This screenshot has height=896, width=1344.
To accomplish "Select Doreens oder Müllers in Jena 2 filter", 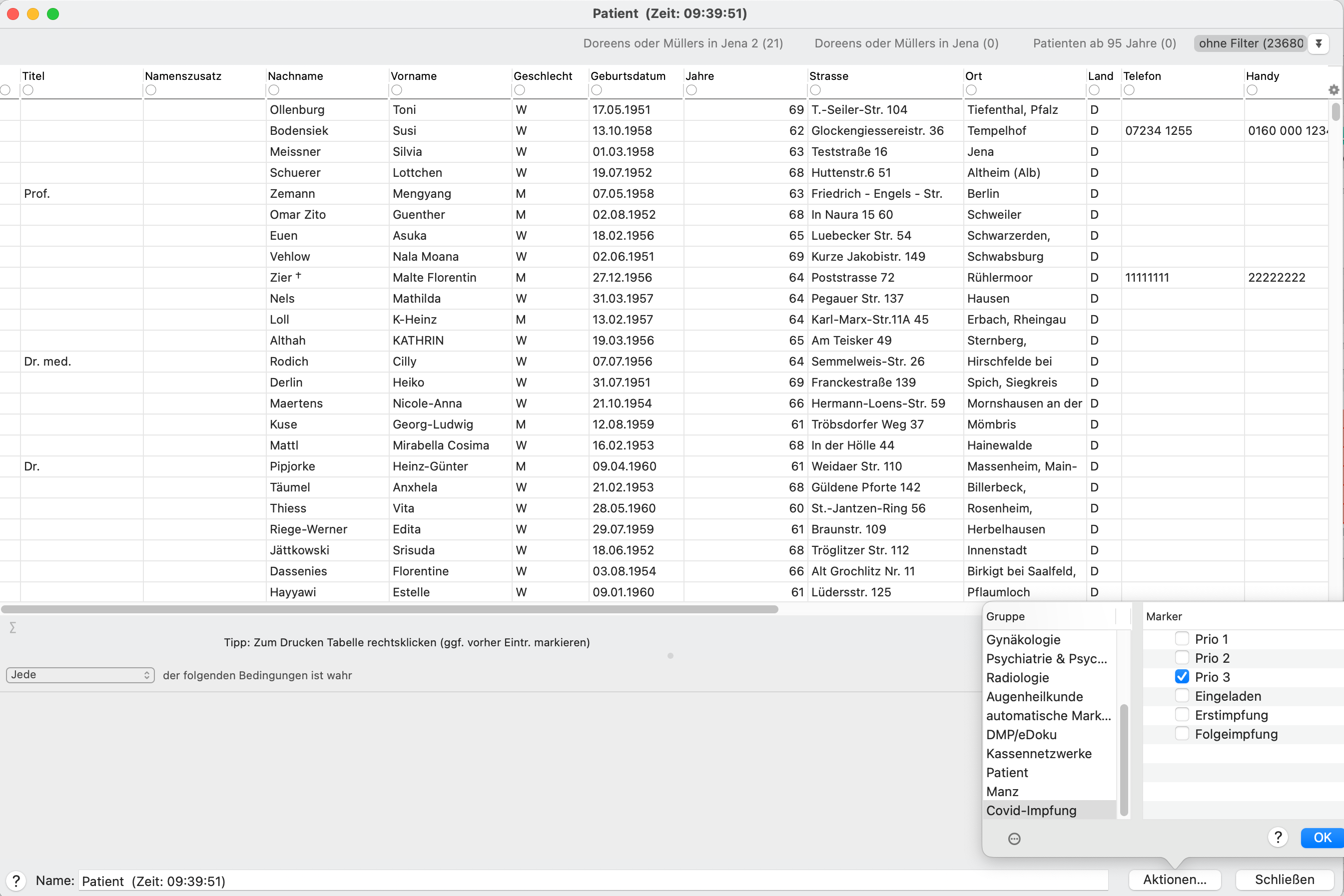I will click(x=682, y=43).
